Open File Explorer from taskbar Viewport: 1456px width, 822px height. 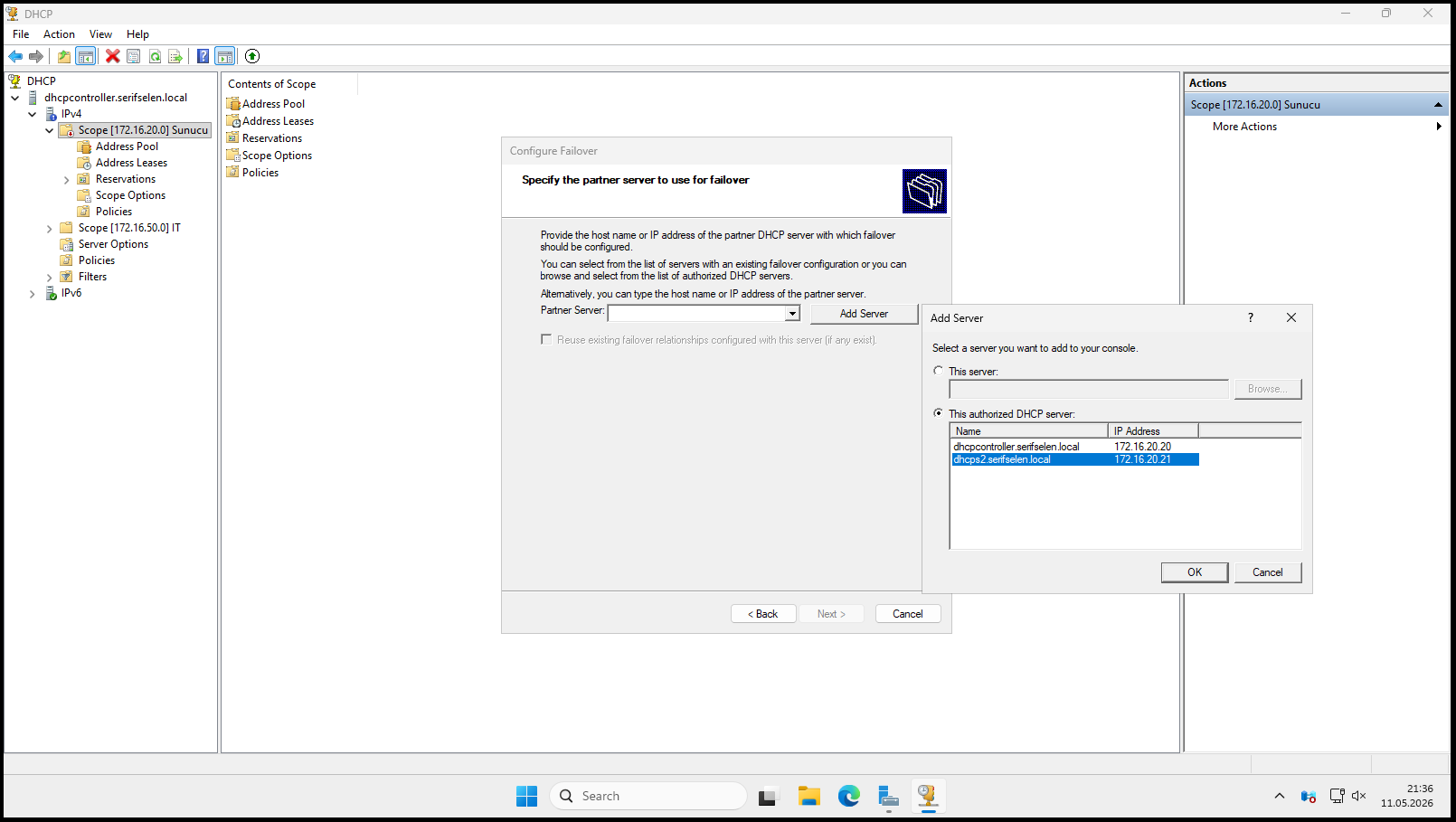[x=809, y=796]
